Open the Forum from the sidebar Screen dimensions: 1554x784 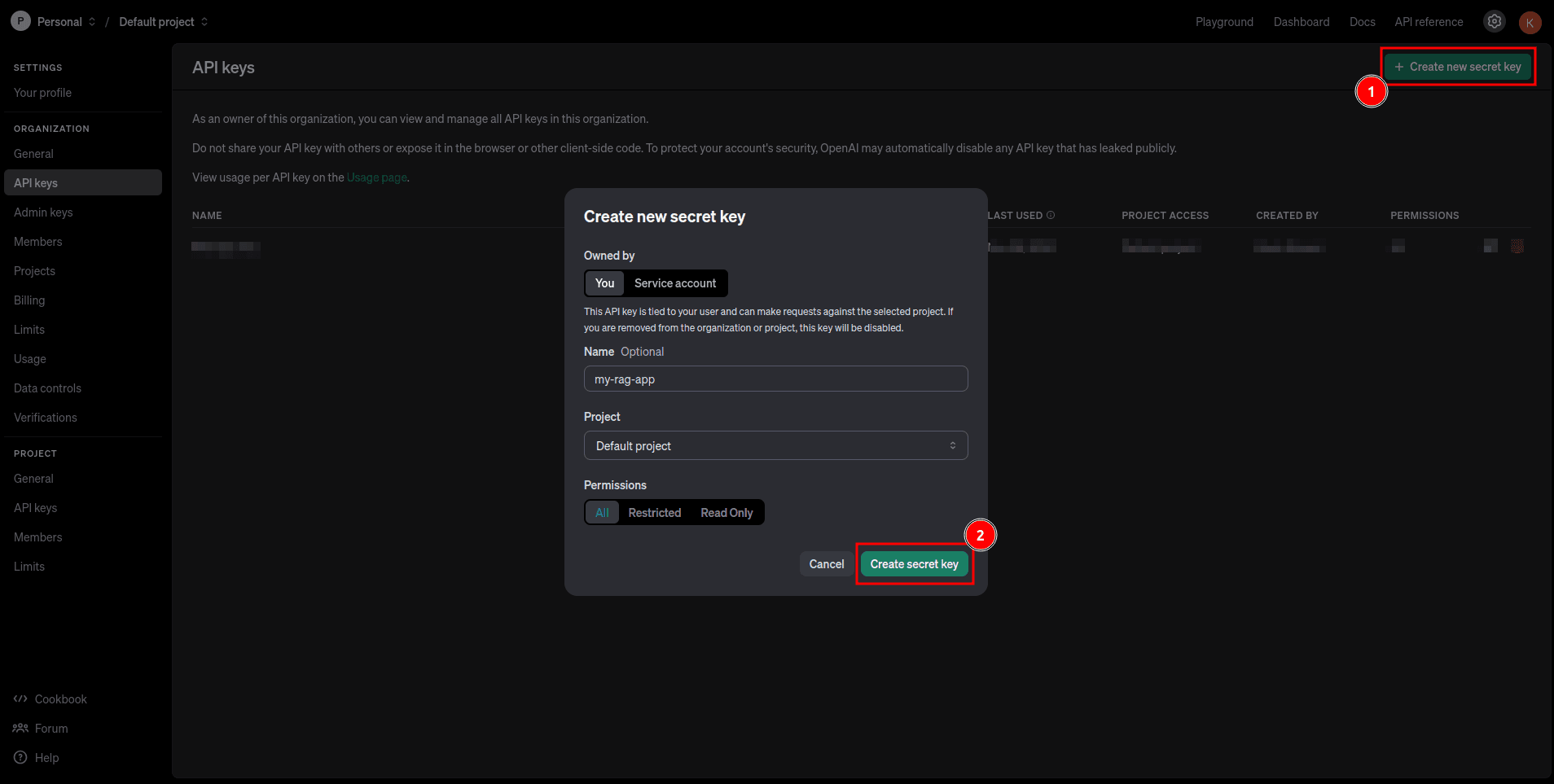point(50,728)
